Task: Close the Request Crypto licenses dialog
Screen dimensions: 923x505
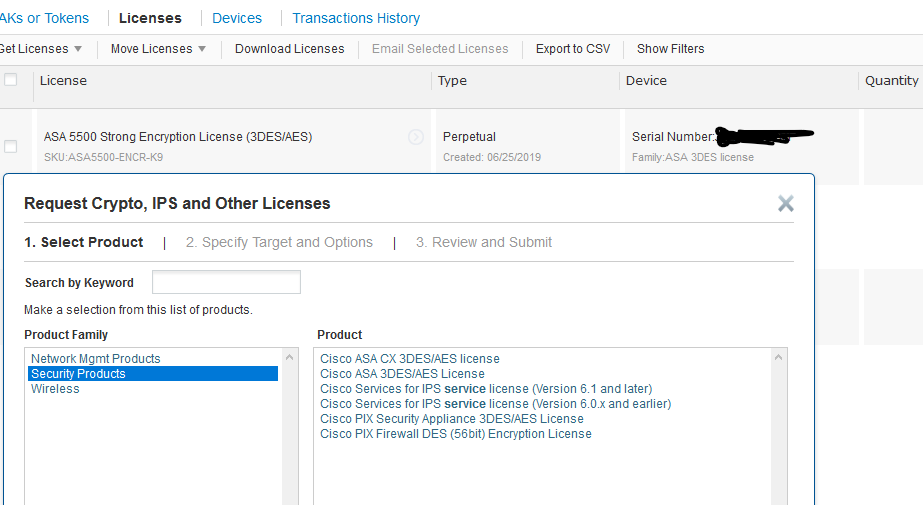Action: coord(786,204)
